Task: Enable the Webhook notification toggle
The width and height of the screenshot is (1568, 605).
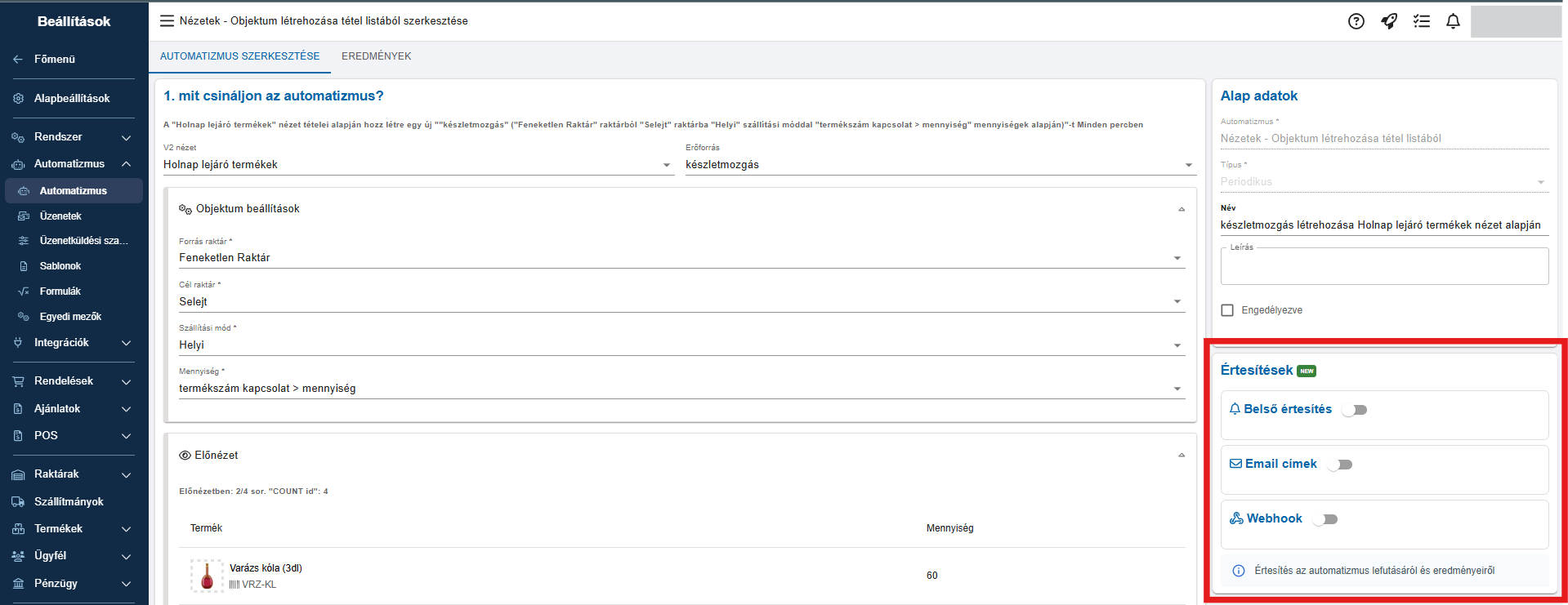Action: point(1325,519)
